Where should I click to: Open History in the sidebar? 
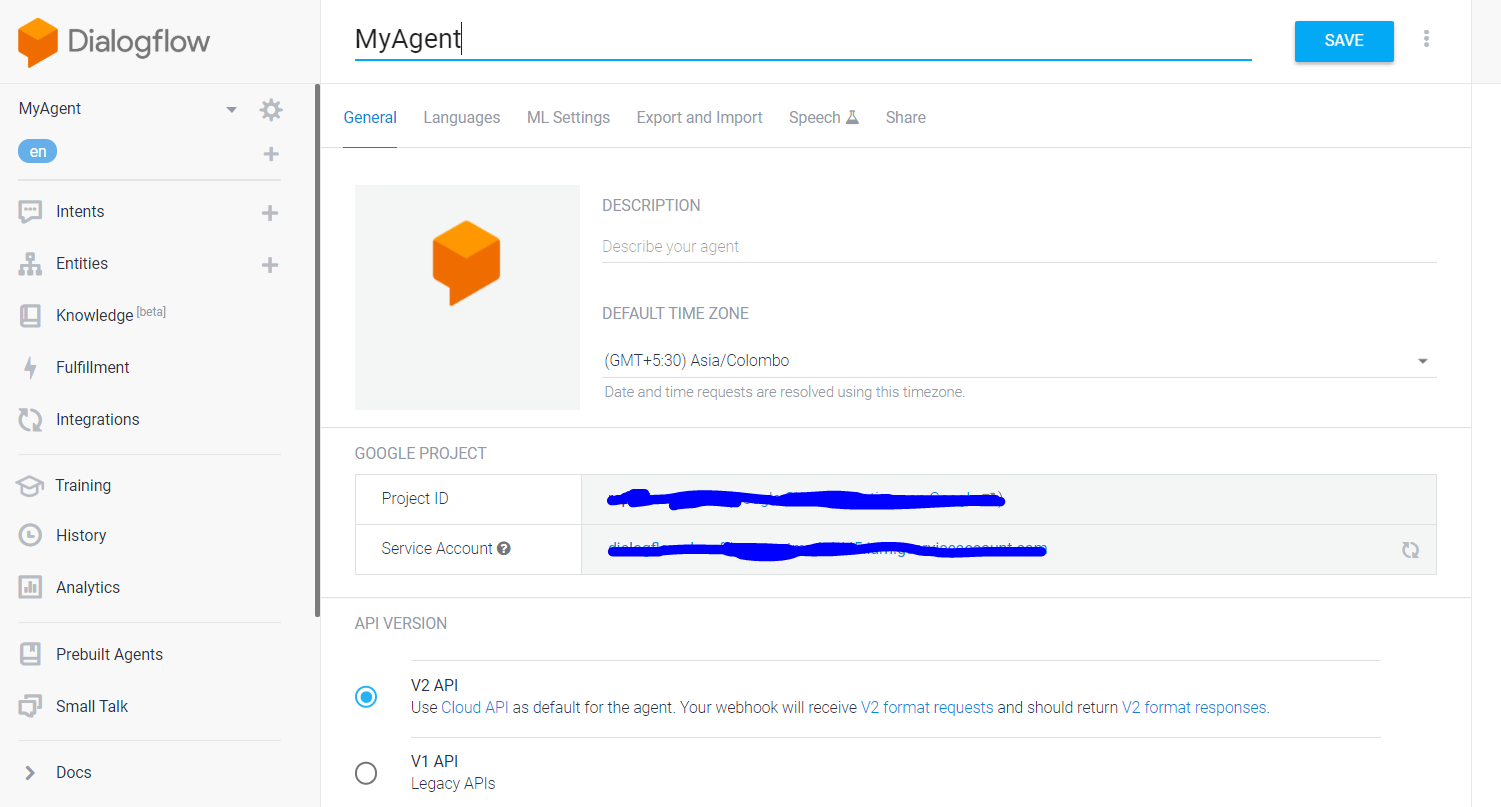81,536
